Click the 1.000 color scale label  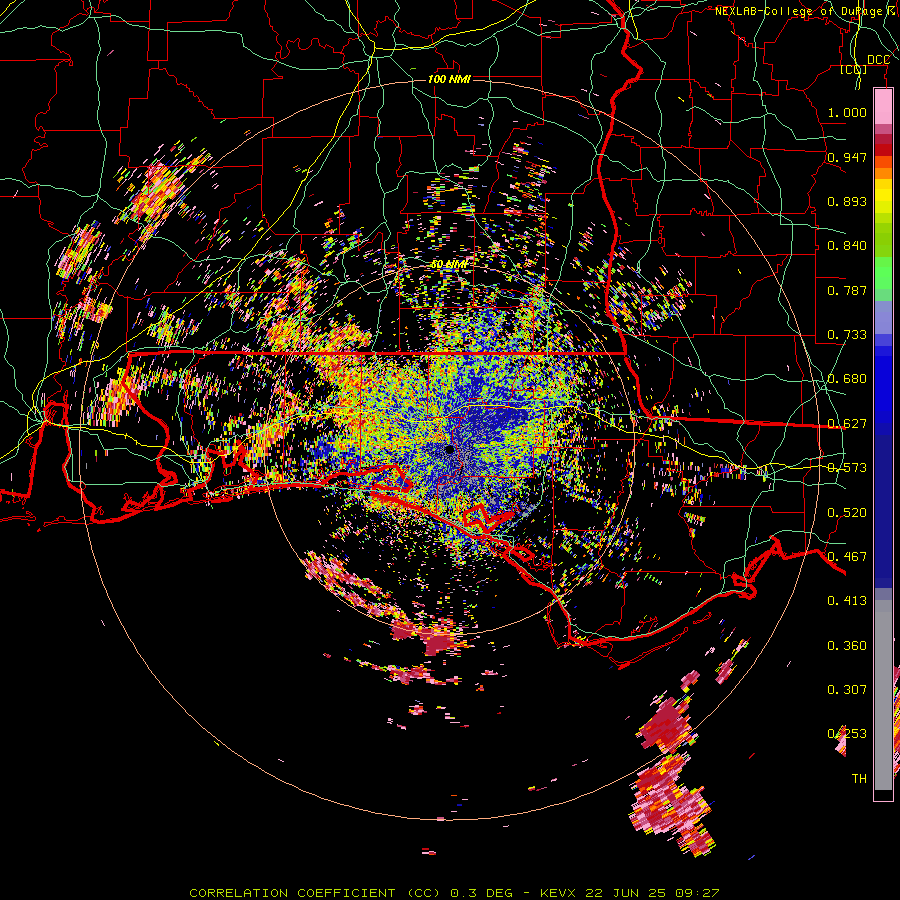click(x=847, y=112)
